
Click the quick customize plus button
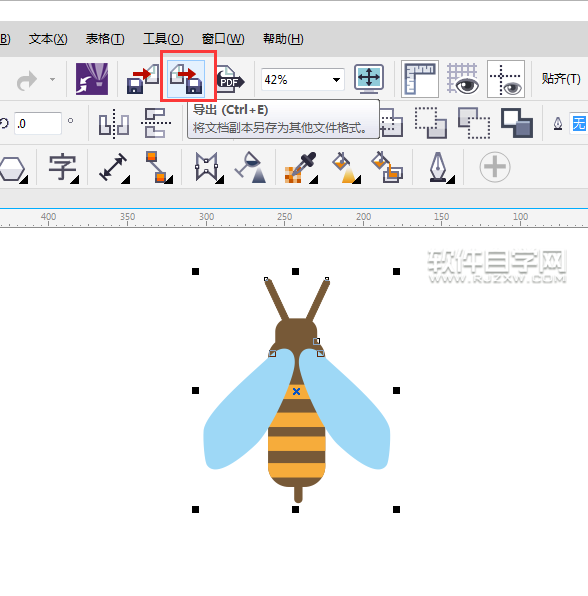point(494,167)
